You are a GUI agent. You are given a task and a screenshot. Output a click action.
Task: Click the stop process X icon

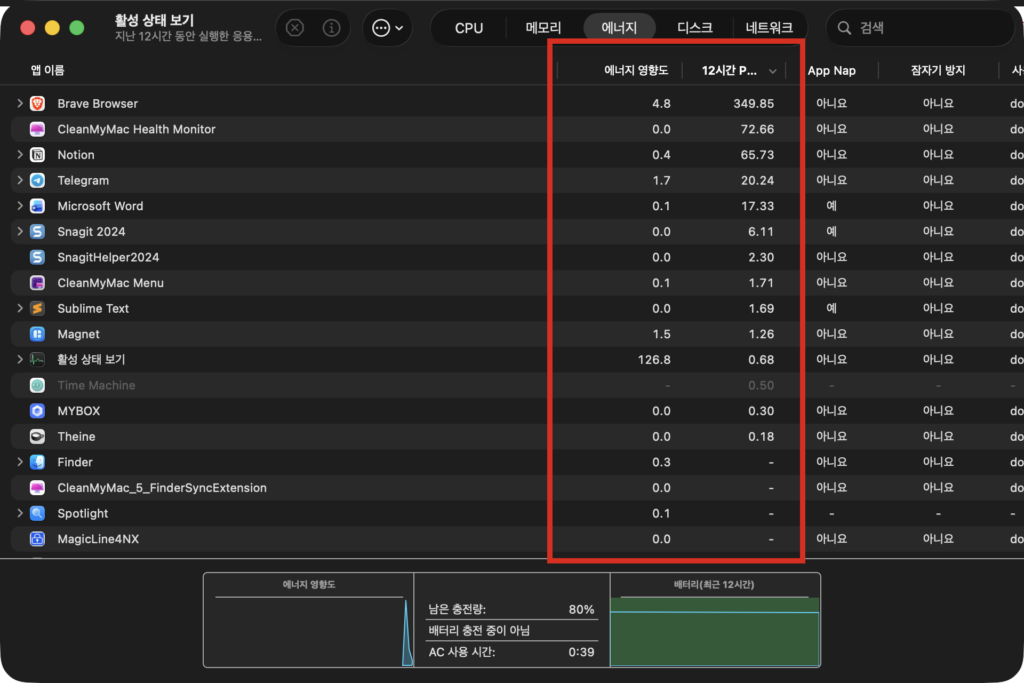tap(295, 28)
